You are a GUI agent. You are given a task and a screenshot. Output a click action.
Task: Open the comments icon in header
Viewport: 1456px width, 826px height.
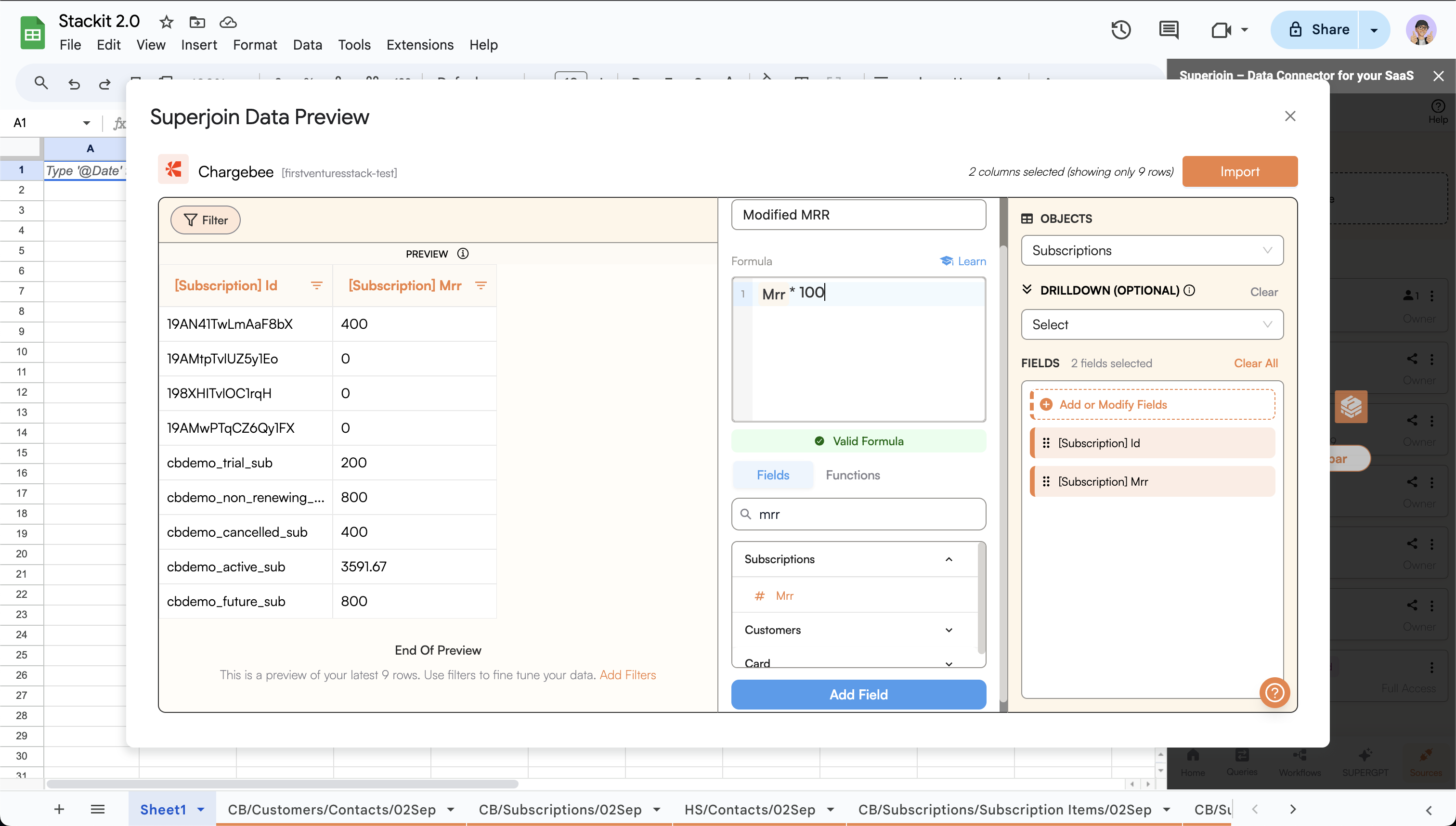1169,29
